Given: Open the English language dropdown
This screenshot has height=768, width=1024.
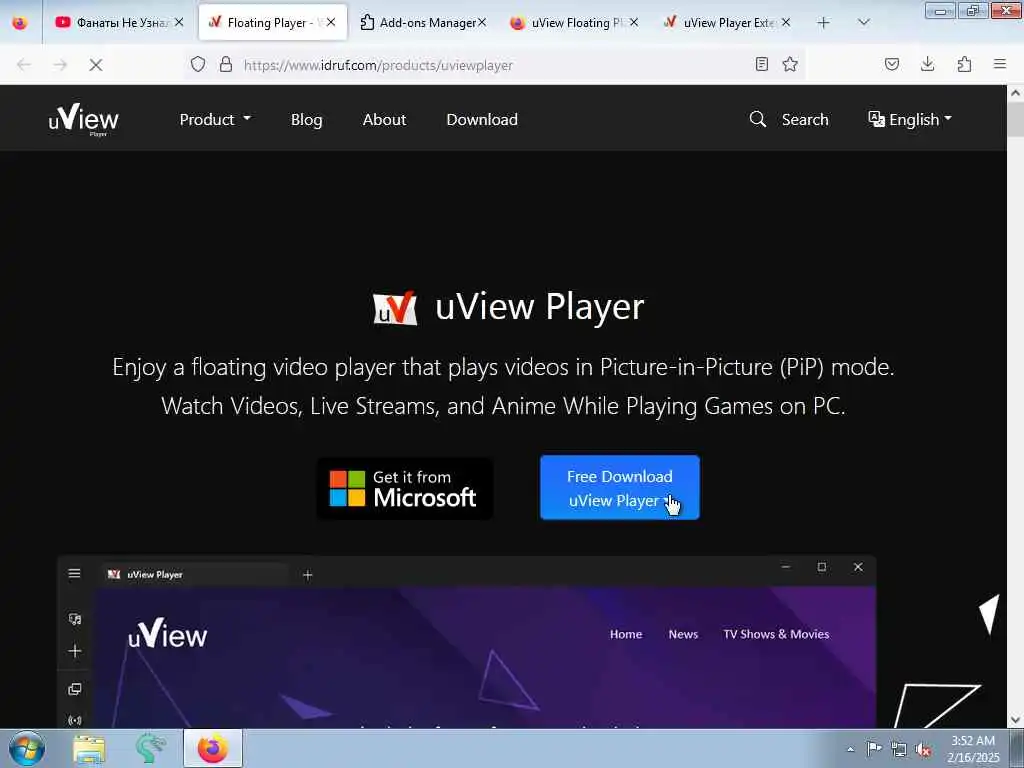Looking at the screenshot, I should [910, 120].
